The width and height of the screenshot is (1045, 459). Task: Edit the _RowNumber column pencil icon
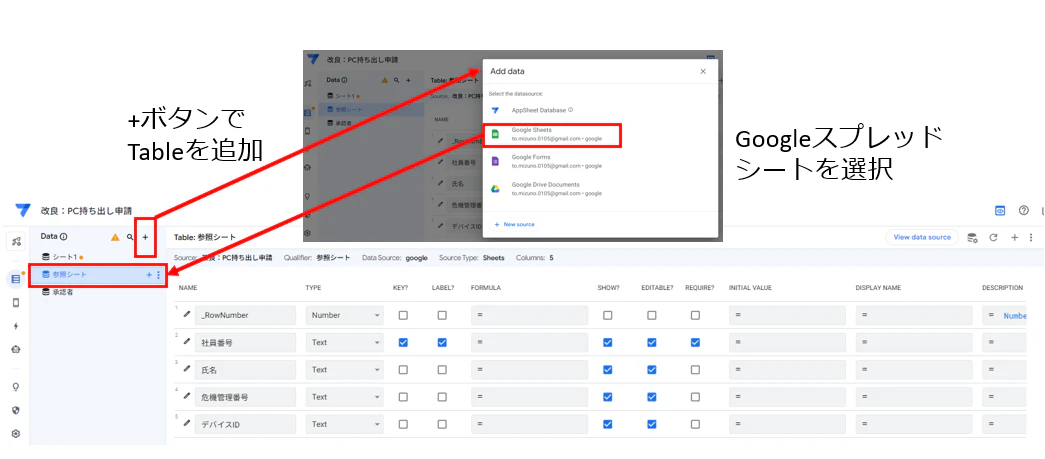coord(187,314)
